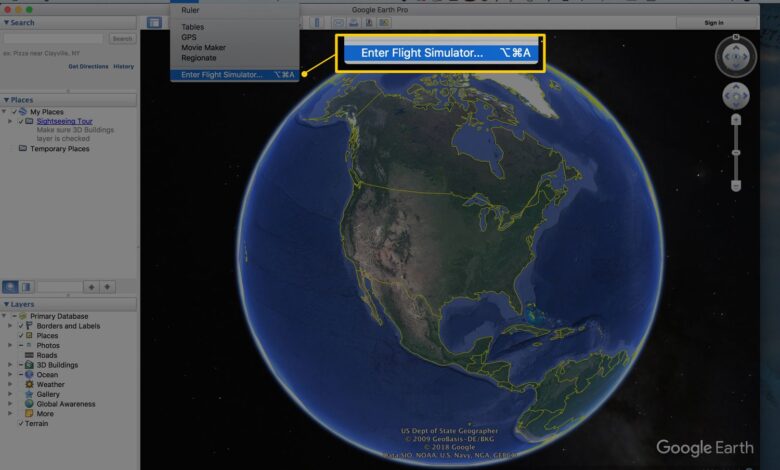Click the save image toolbar icon
The width and height of the screenshot is (780, 470).
tap(369, 22)
